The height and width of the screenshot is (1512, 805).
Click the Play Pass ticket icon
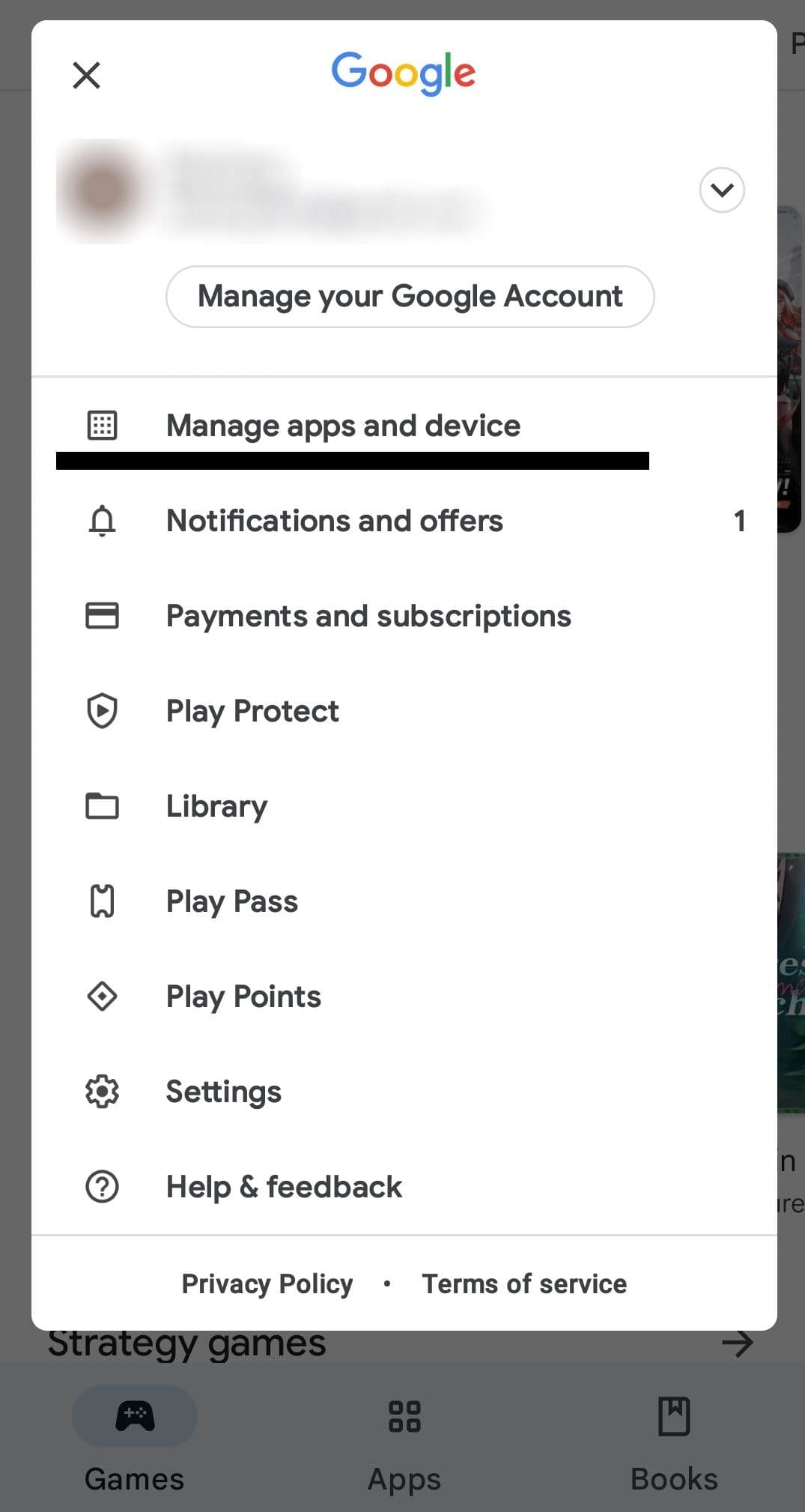tap(102, 901)
